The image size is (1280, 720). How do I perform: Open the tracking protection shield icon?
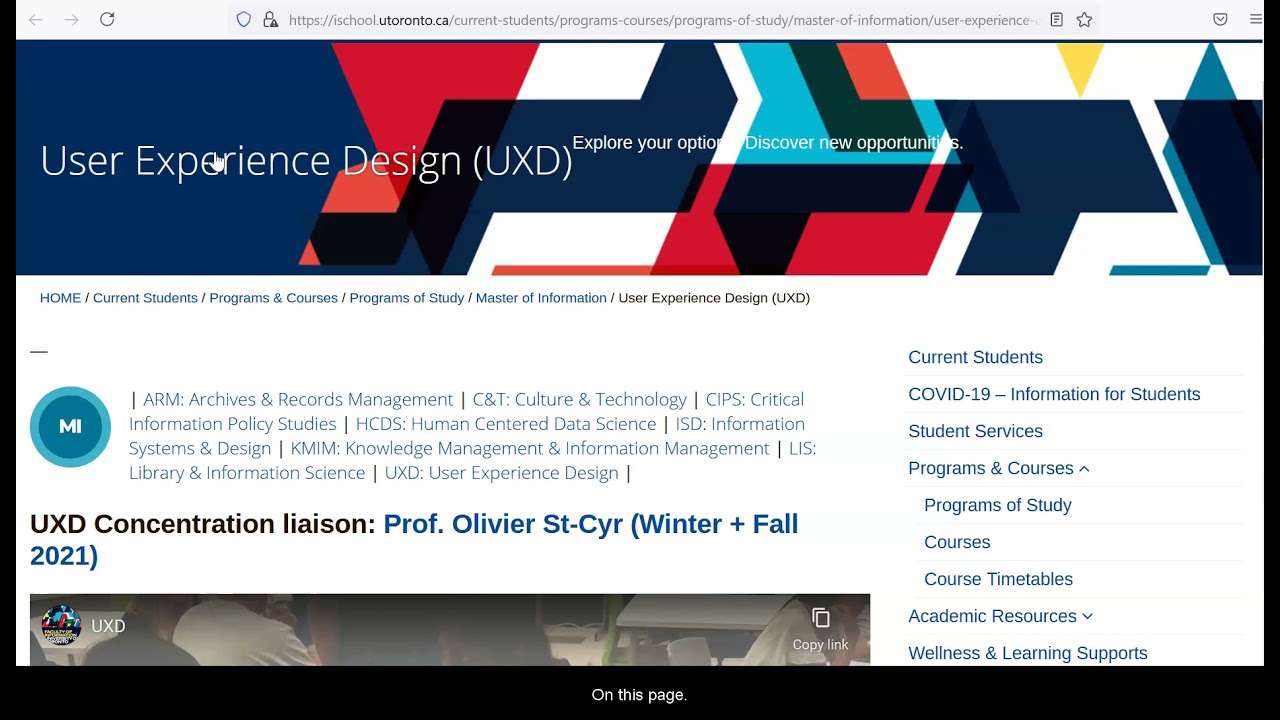pos(244,20)
